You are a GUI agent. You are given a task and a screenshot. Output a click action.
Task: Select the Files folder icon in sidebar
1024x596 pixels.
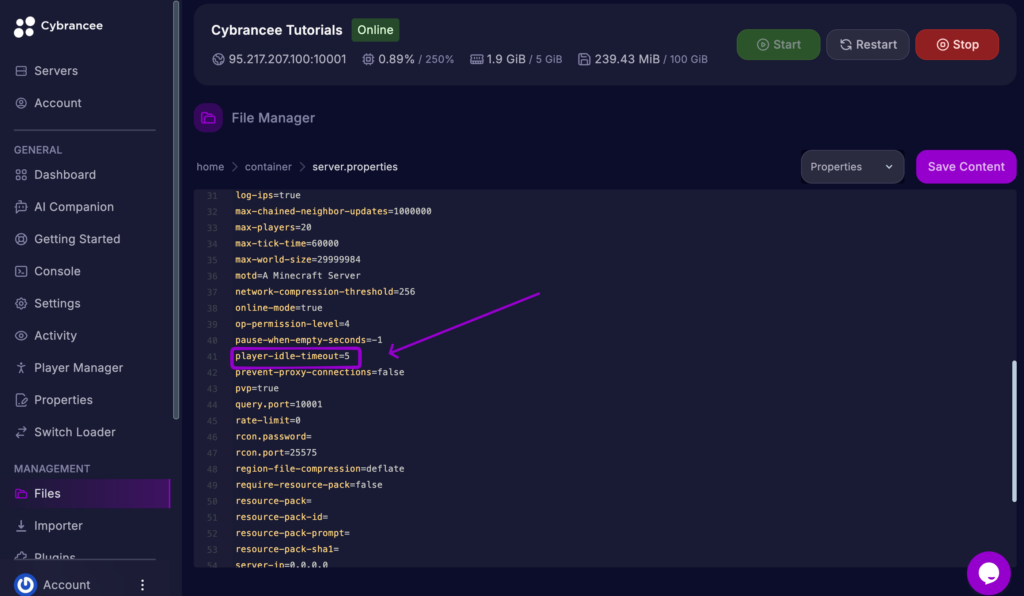(x=21, y=494)
